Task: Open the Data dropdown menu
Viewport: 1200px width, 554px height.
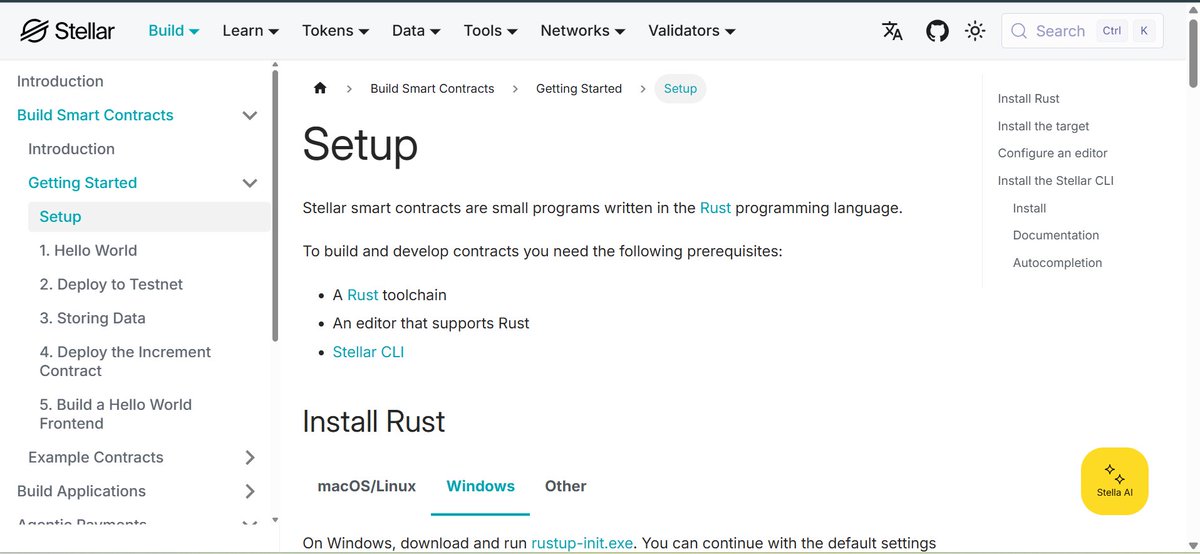Action: [x=417, y=31]
